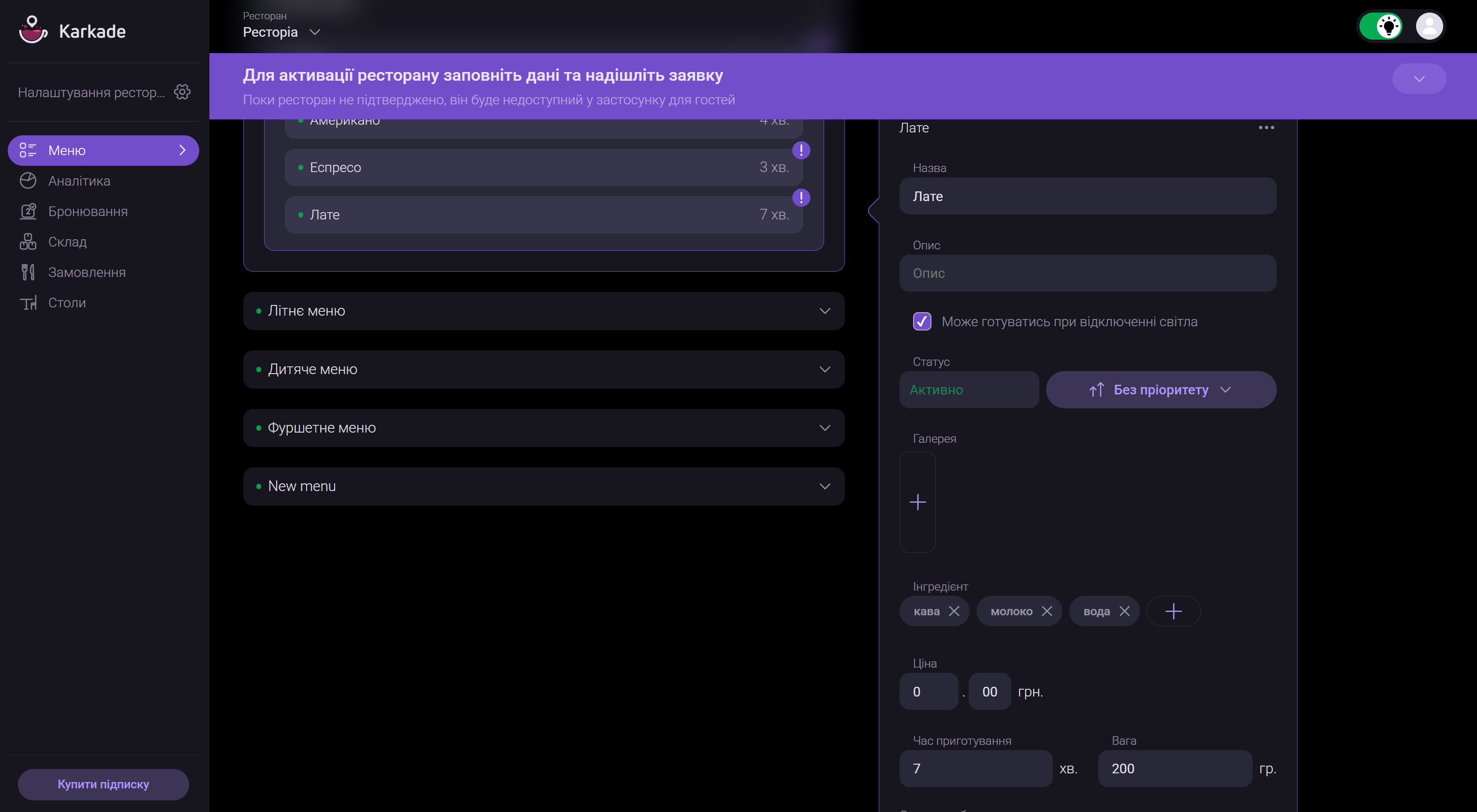The width and height of the screenshot is (1477, 812).
Task: Open restaurant settings gear icon
Action: point(182,92)
